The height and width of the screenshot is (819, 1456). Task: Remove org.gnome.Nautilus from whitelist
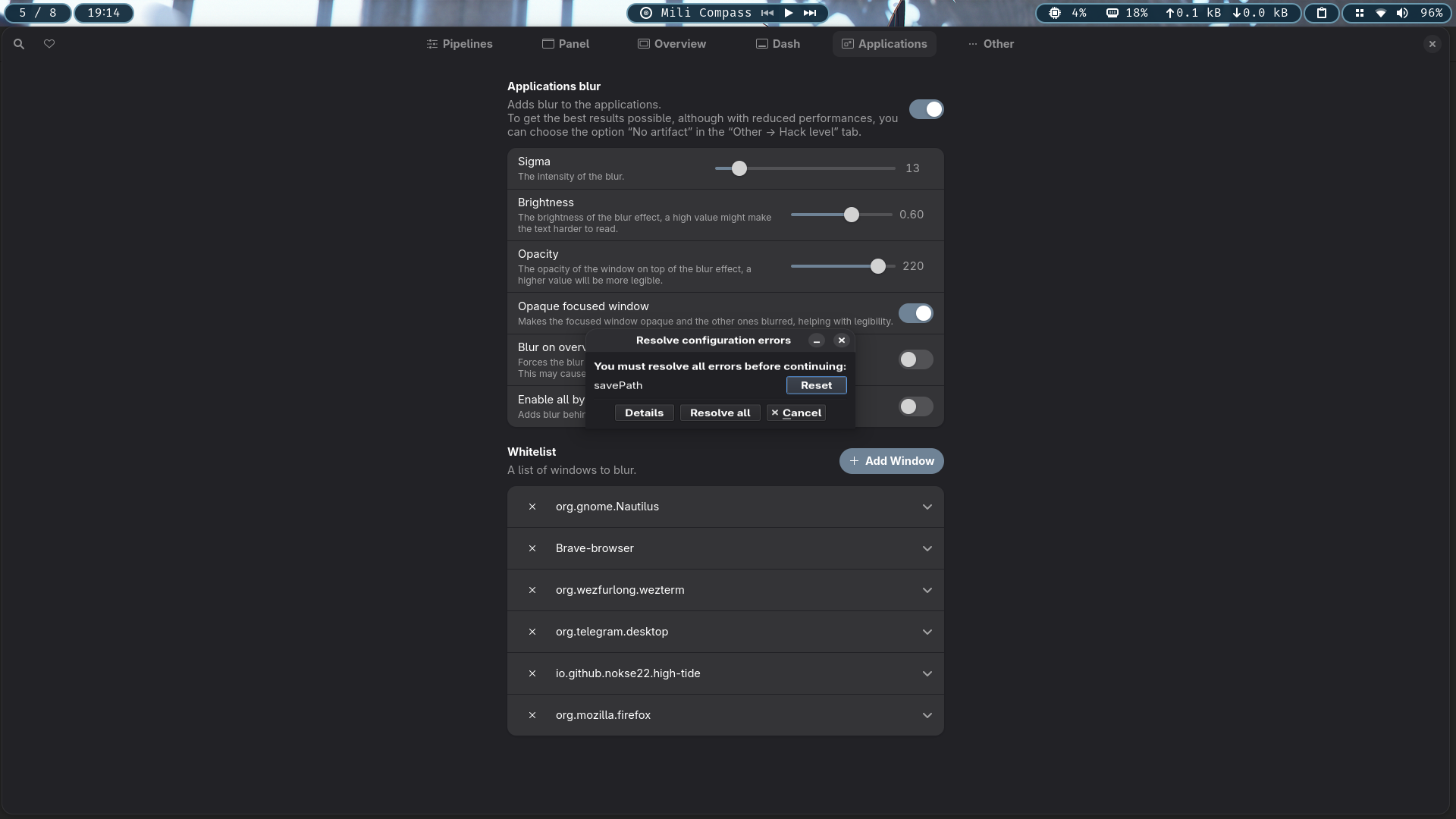tap(532, 507)
